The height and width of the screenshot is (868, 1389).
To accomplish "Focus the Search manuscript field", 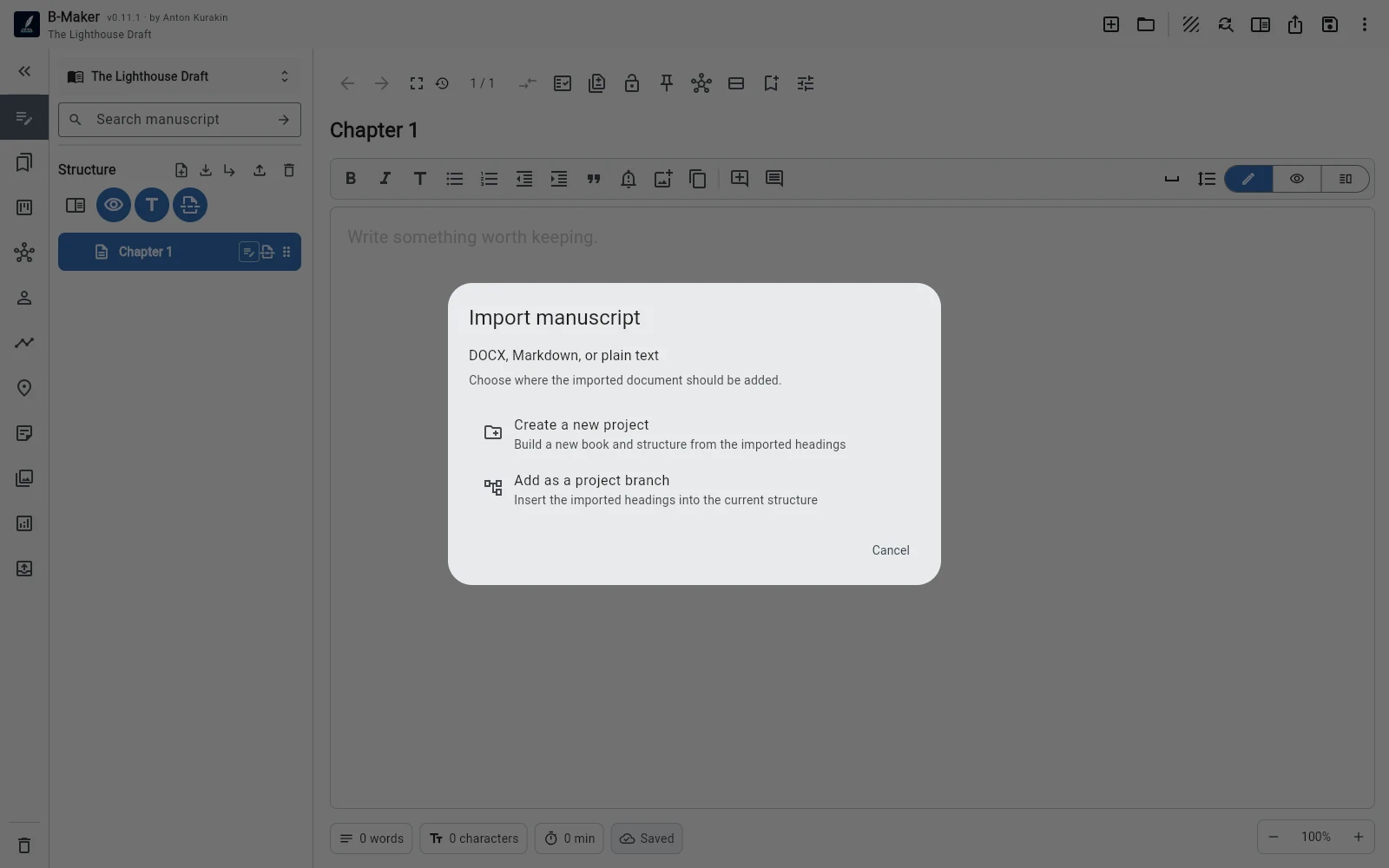I will [x=180, y=120].
